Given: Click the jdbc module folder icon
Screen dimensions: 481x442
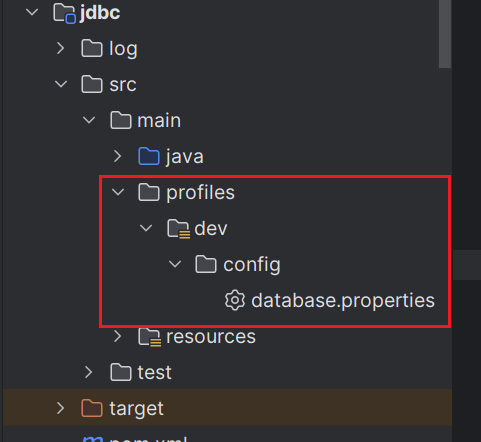Looking at the screenshot, I should pos(64,13).
